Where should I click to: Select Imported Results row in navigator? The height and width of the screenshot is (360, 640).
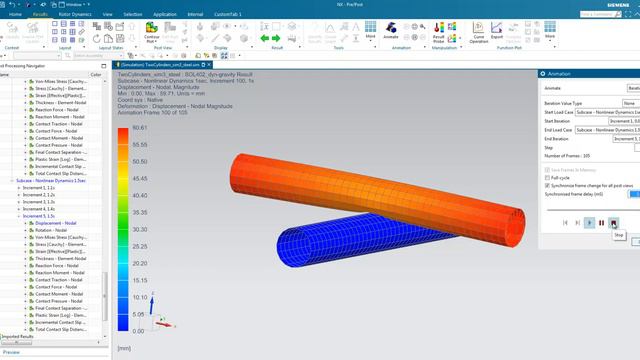(x=18, y=336)
